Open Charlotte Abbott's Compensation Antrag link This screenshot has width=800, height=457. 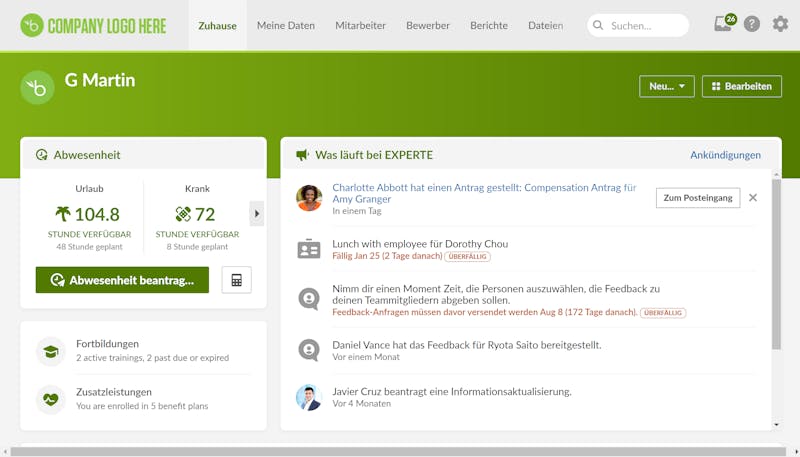484,193
